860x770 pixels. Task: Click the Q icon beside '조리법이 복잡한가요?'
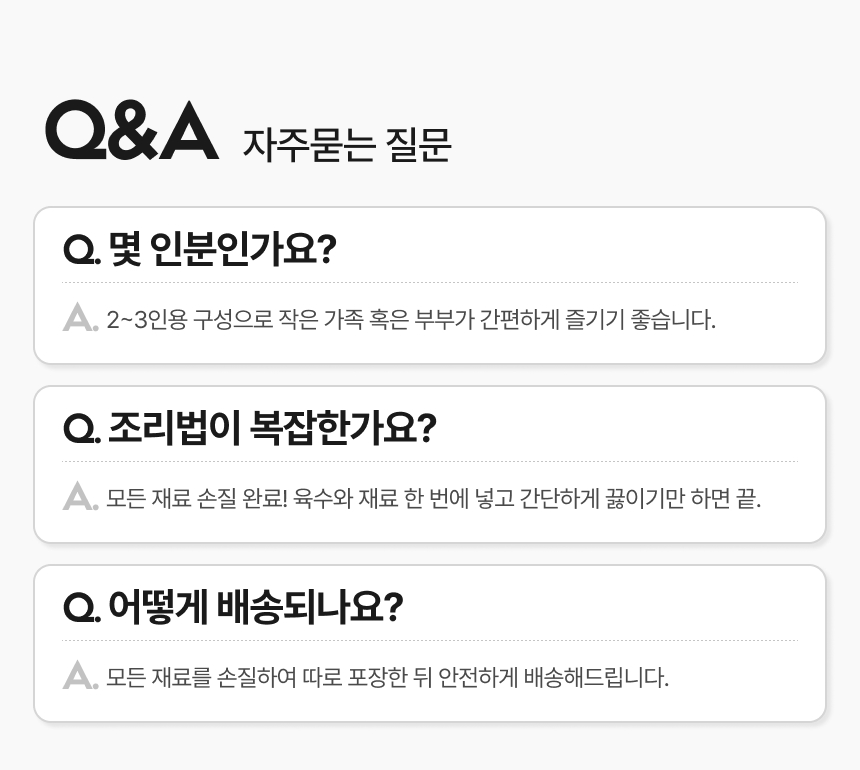[x=79, y=429]
